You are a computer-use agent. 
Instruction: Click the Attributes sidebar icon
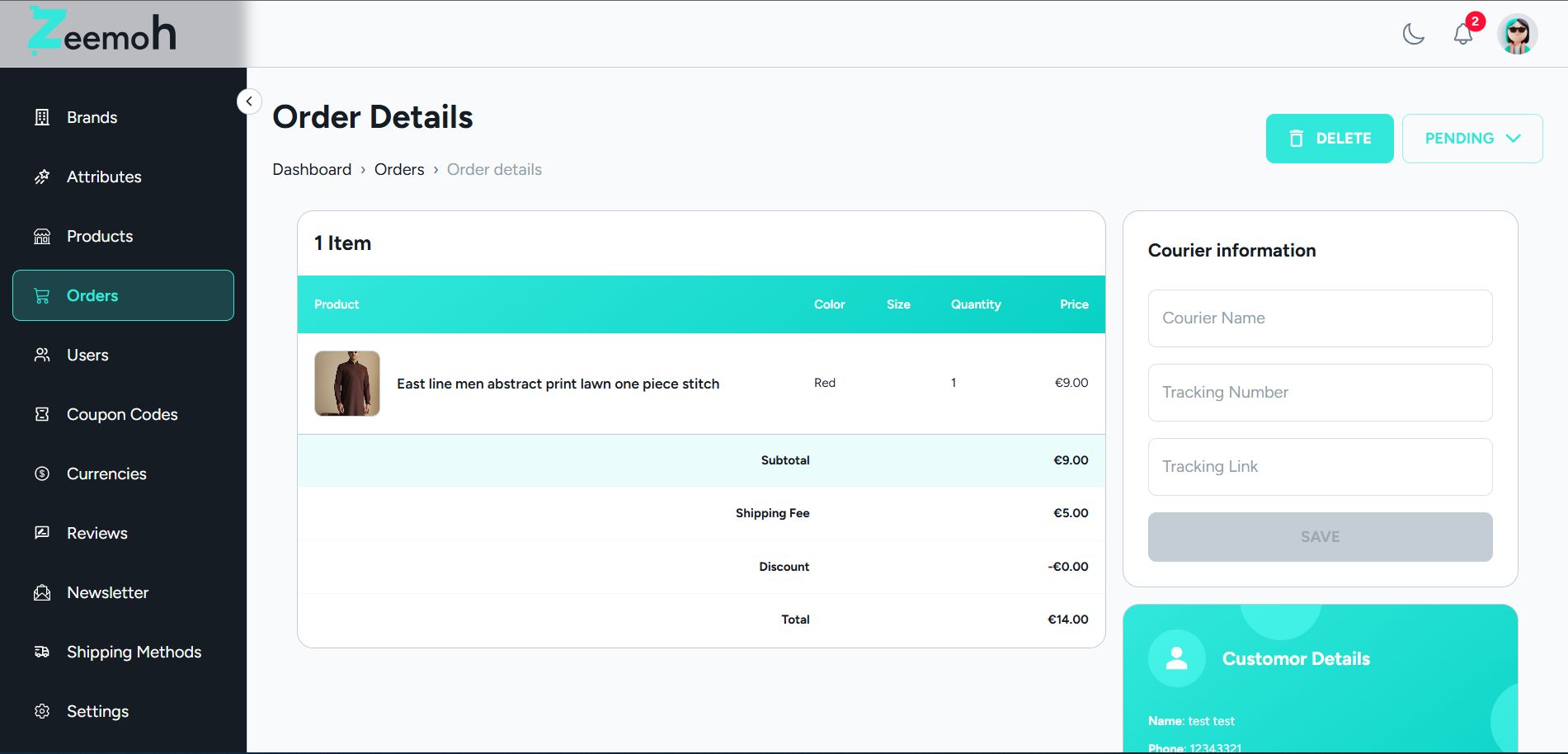coord(42,177)
